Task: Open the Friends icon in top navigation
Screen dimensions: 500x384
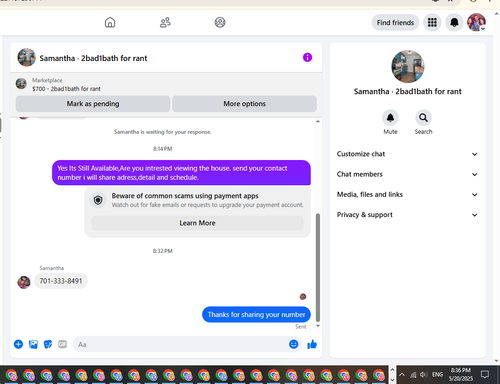Action: click(165, 22)
